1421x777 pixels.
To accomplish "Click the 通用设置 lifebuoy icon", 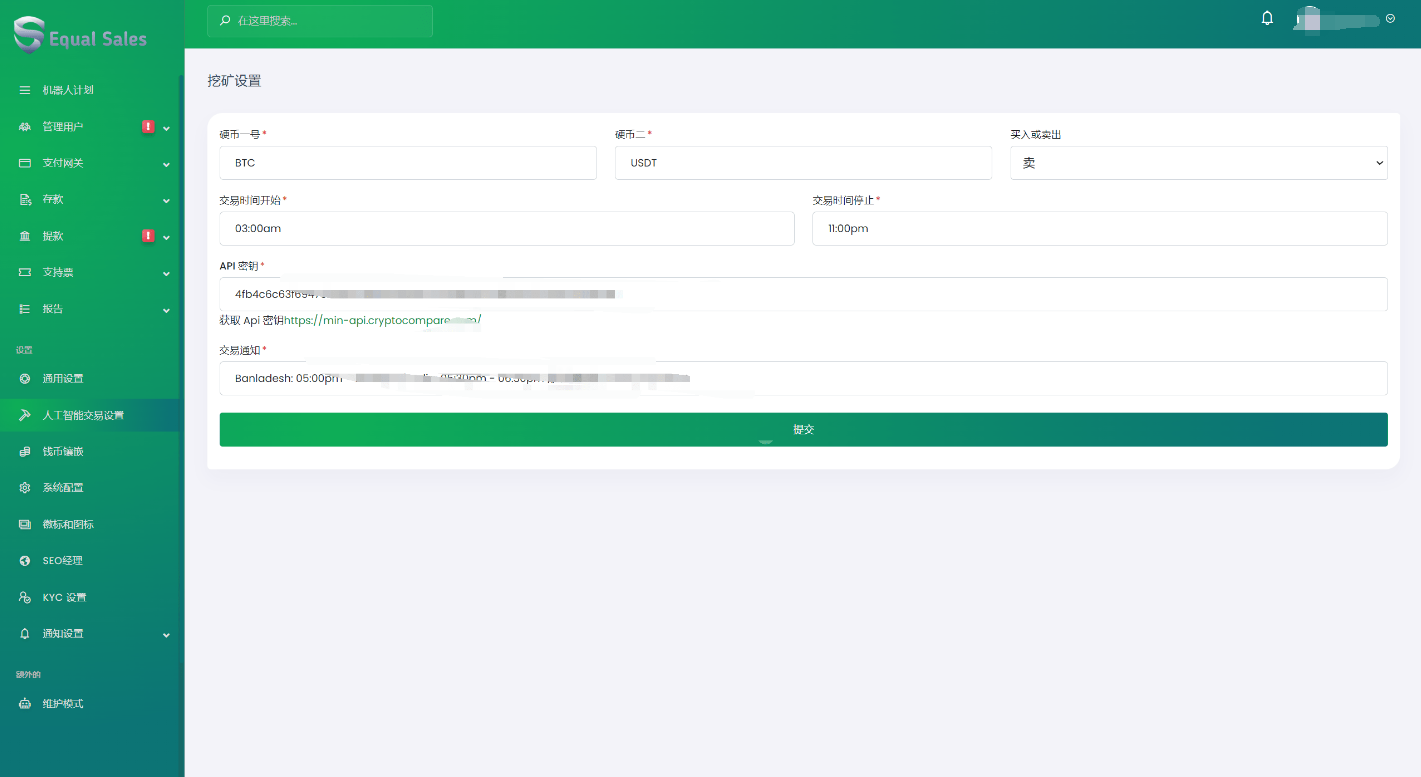I will [x=25, y=379].
